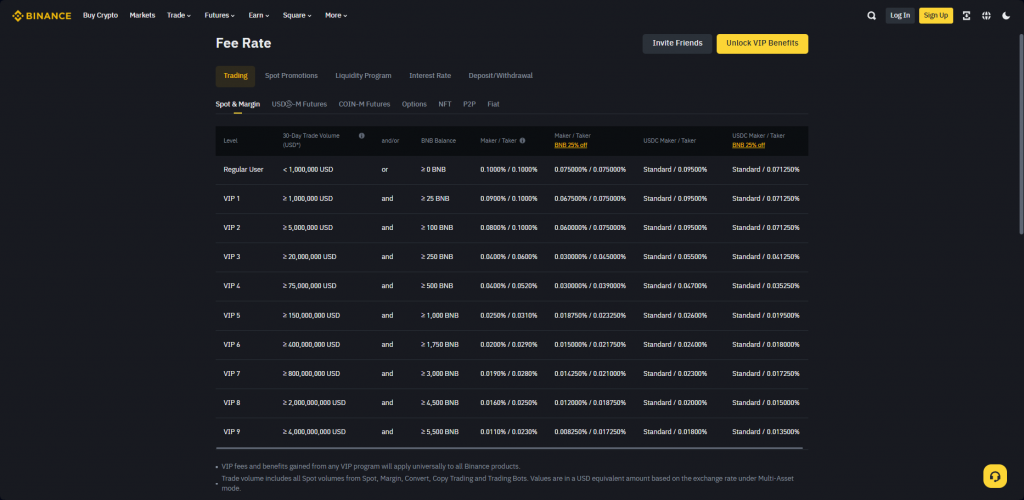Switch to the Spot Promotions tab

(291, 76)
